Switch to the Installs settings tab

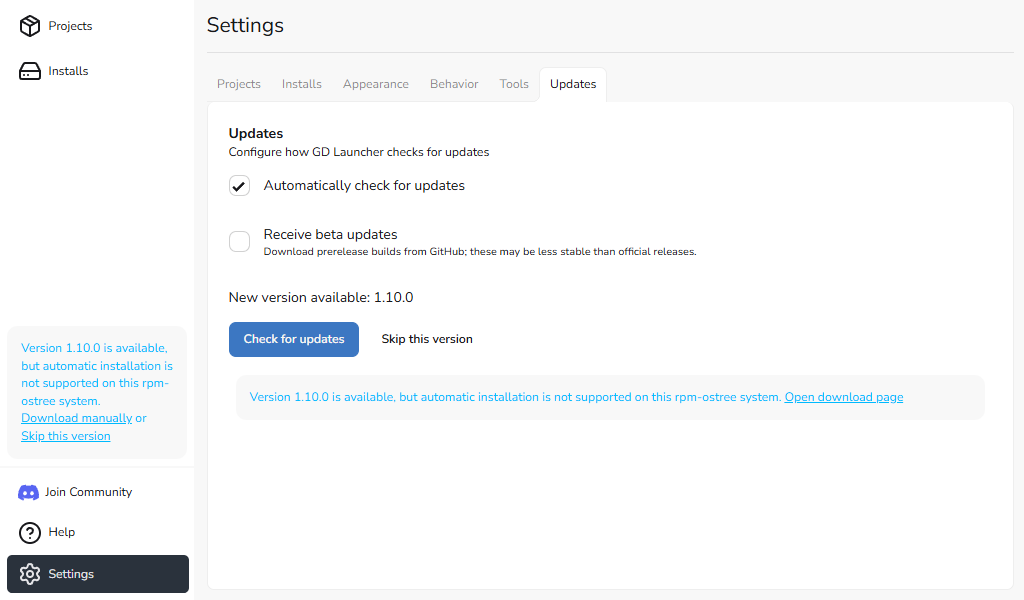click(302, 84)
